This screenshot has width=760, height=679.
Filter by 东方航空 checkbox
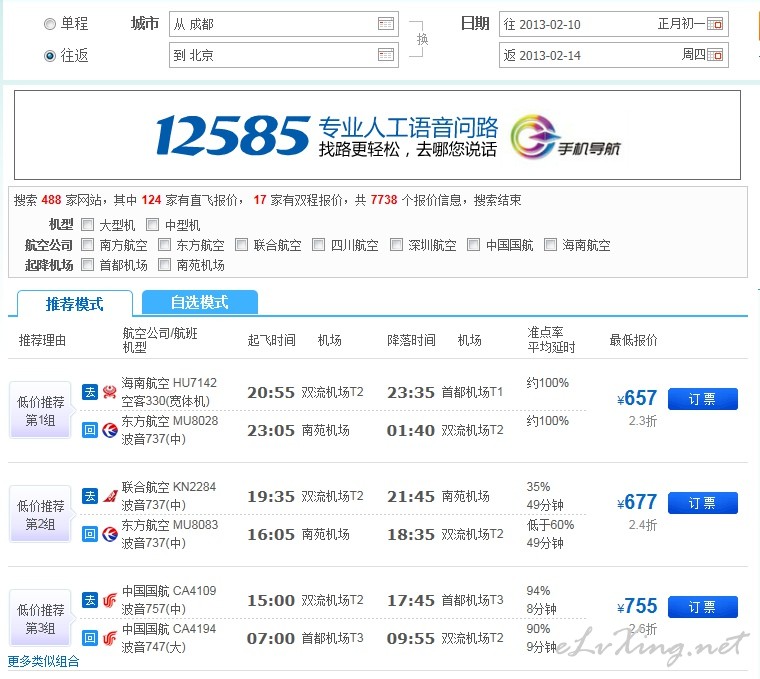pyautogui.click(x=165, y=245)
